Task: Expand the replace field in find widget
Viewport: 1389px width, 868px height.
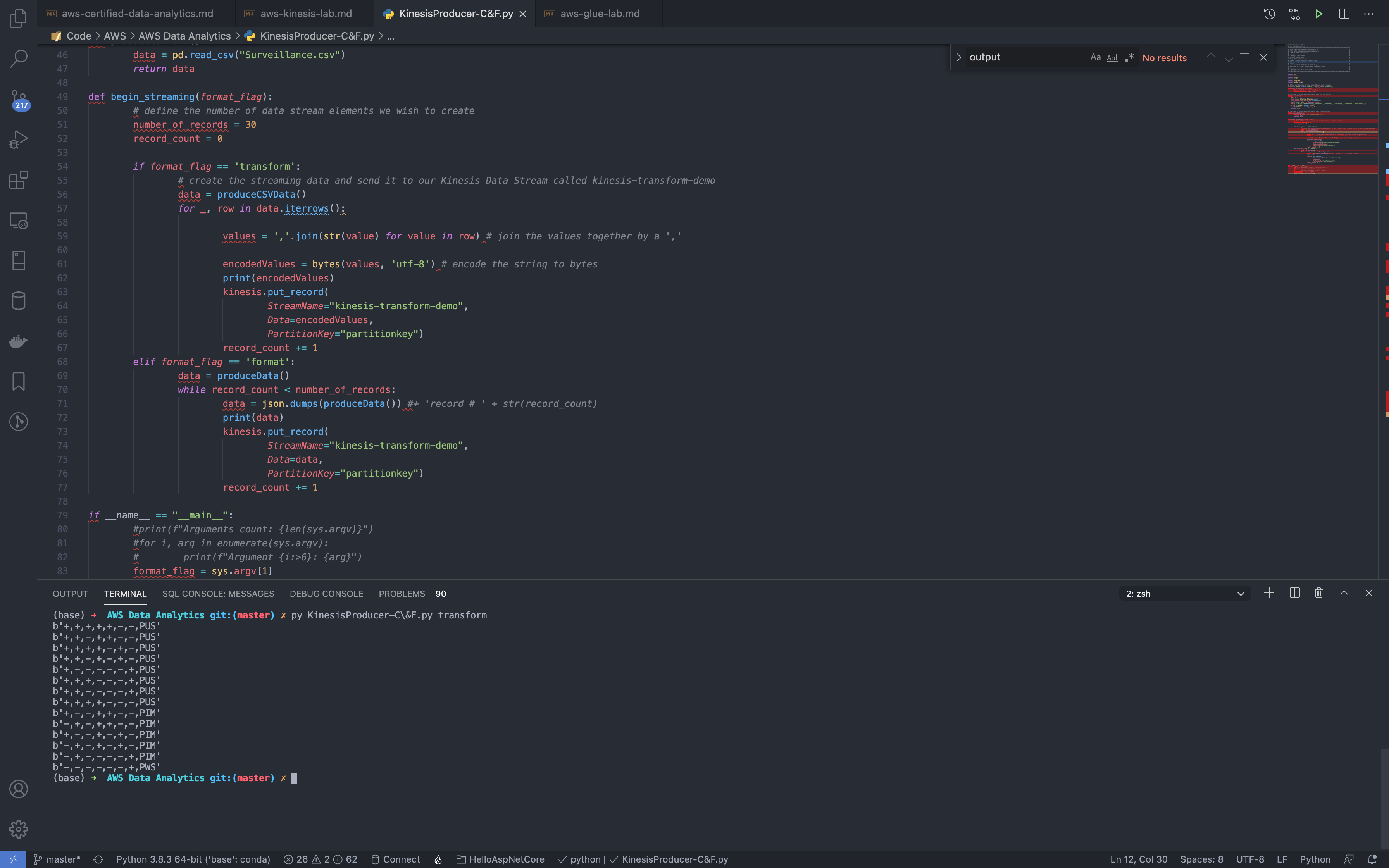Action: click(958, 57)
